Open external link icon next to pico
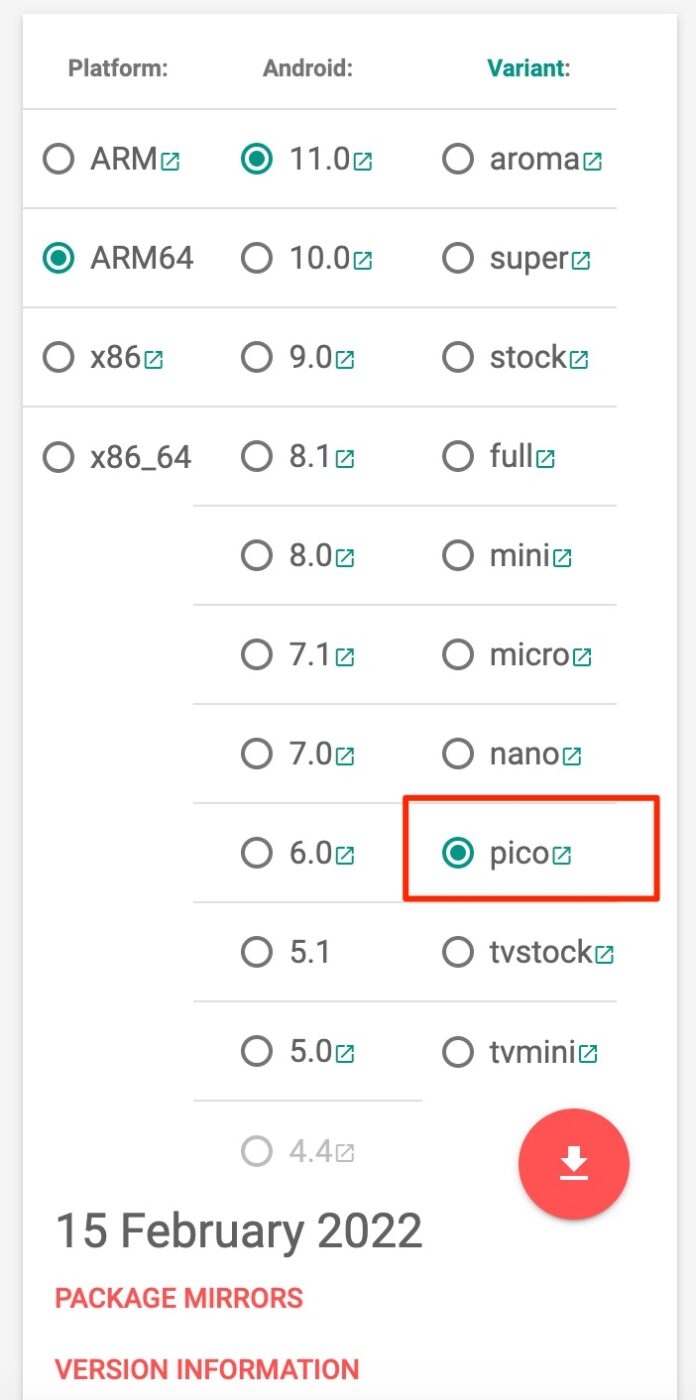This screenshot has height=1400, width=696. [x=563, y=855]
